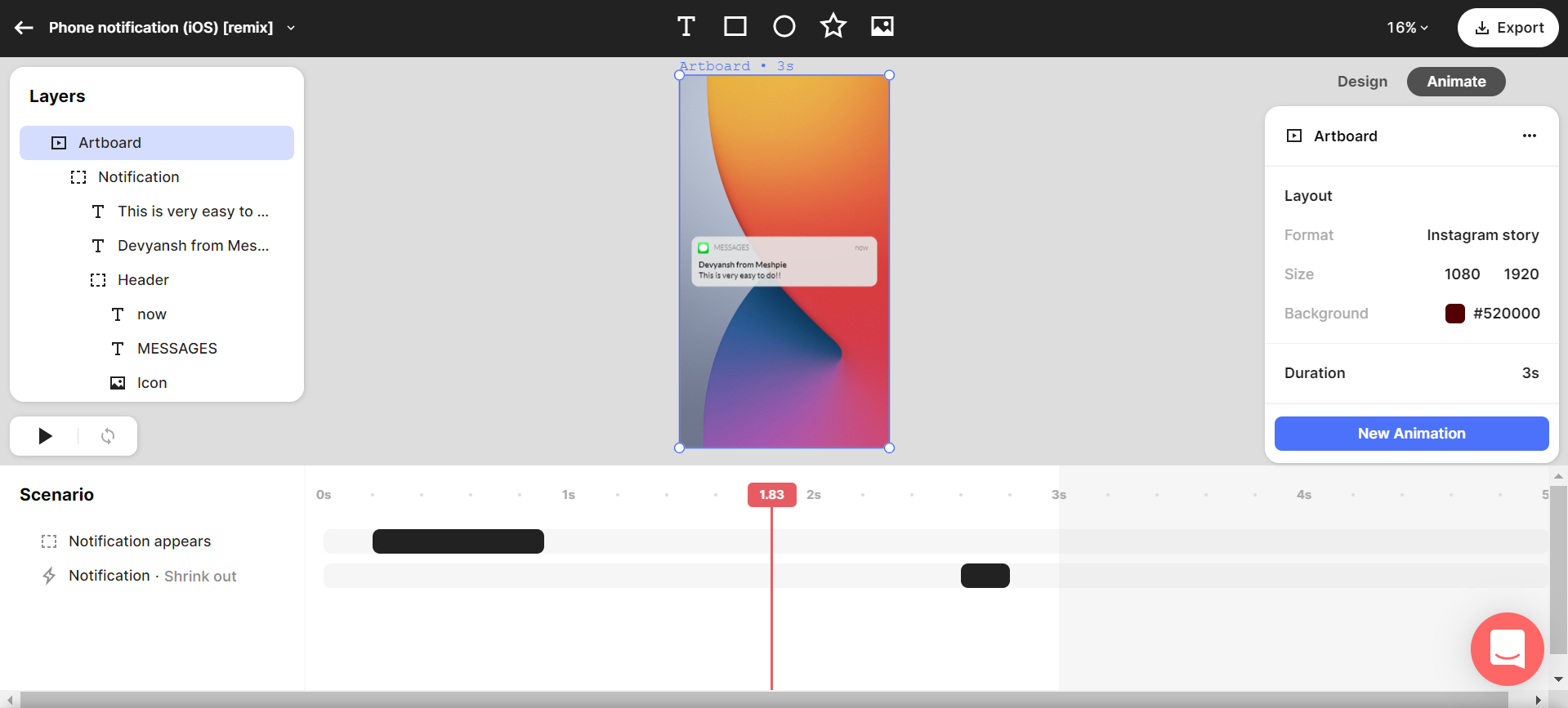1568x708 pixels.
Task: Select 'Devyansh from Mes...' text layer
Action: (x=157, y=246)
